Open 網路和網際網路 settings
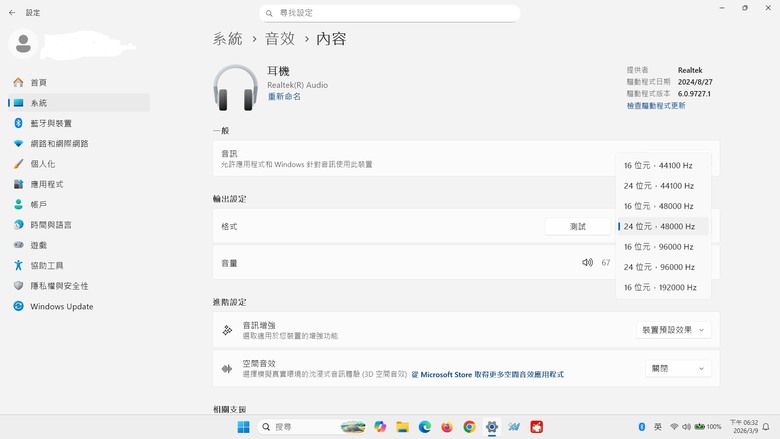The image size is (780, 439). (80, 144)
